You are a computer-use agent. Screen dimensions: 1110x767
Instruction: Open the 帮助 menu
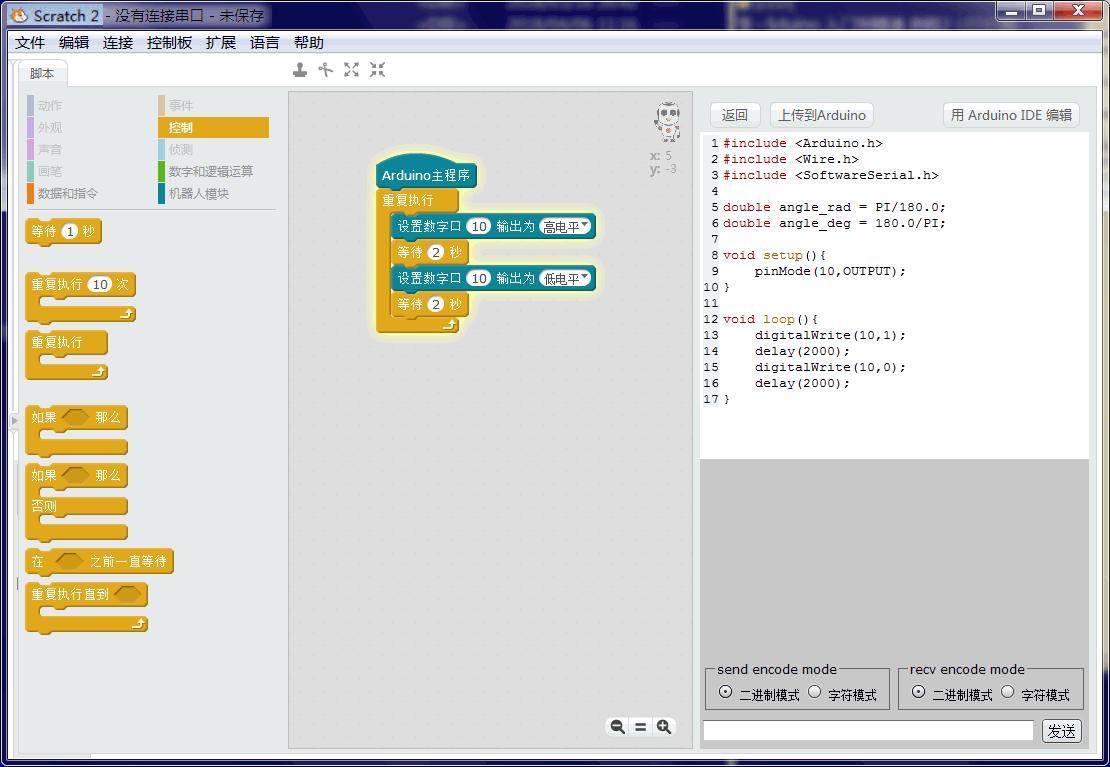pyautogui.click(x=309, y=42)
